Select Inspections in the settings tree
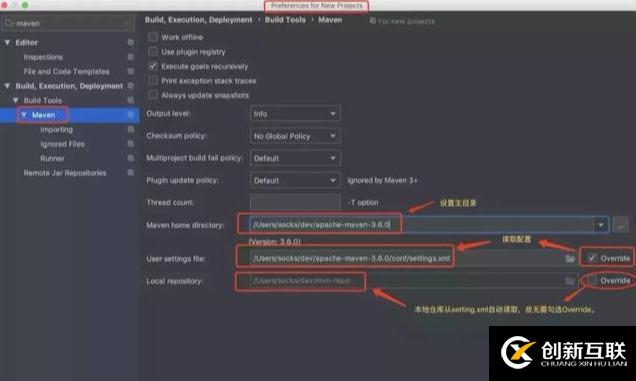 pyautogui.click(x=43, y=57)
